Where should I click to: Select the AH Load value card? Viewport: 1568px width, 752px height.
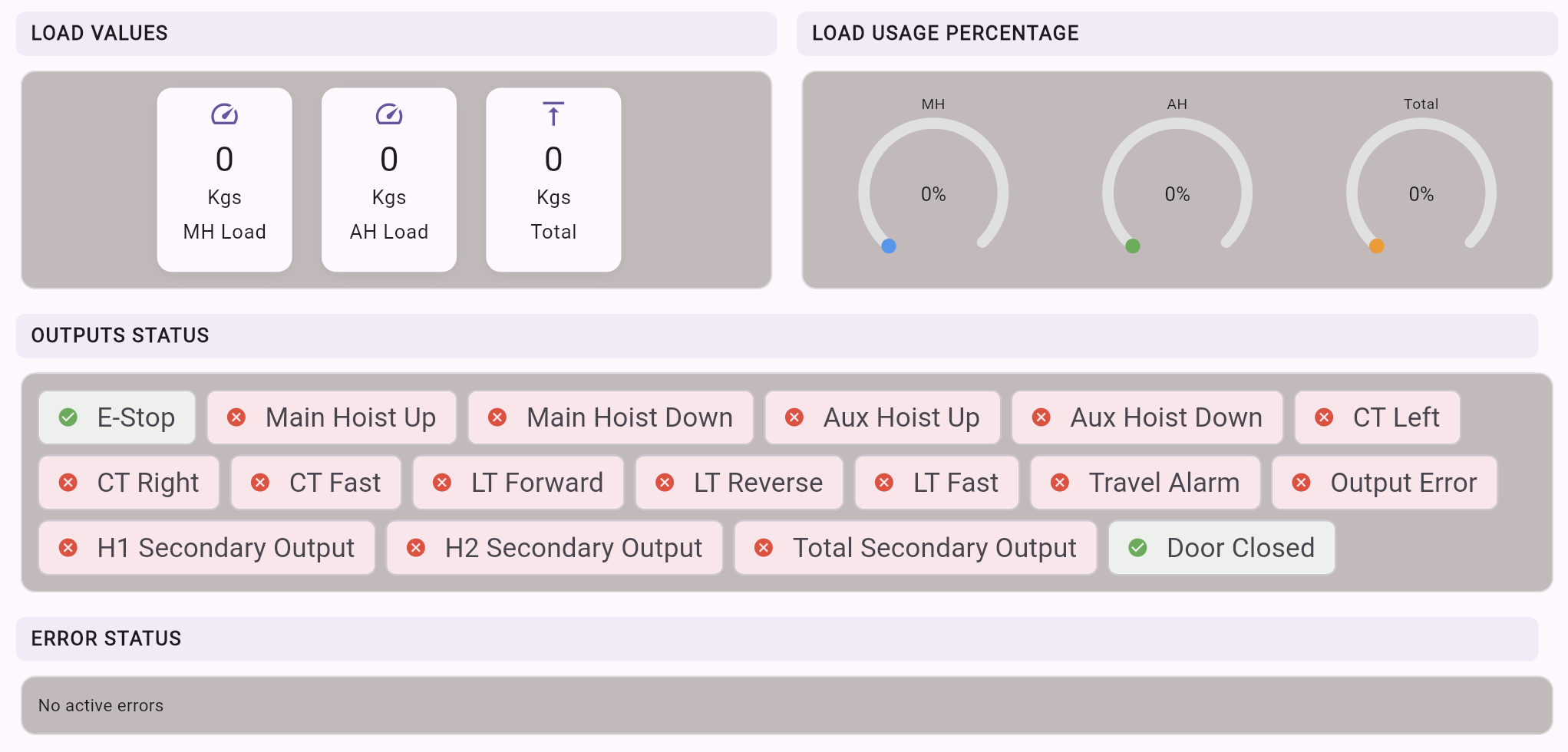point(389,180)
